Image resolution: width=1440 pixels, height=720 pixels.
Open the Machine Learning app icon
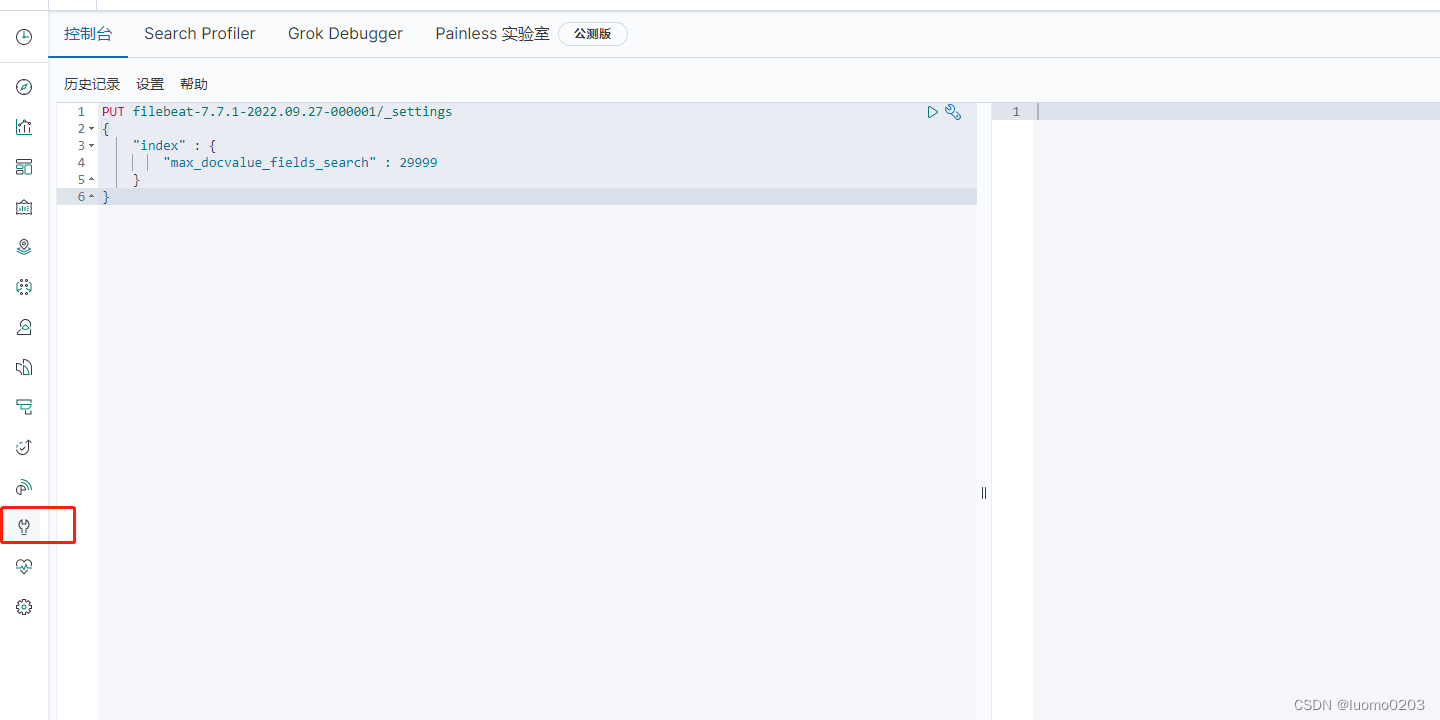pyautogui.click(x=23, y=287)
